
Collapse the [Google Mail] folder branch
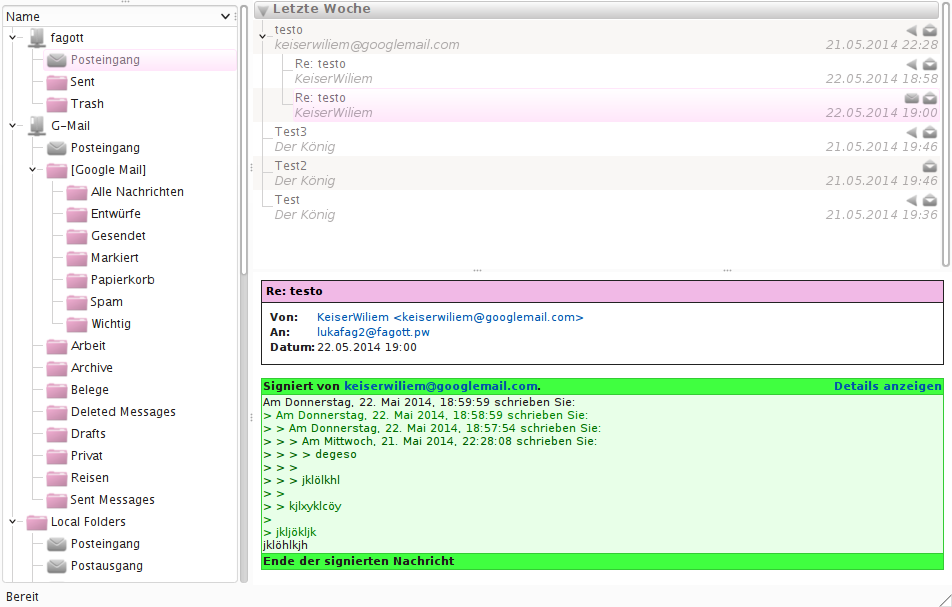pyautogui.click(x=32, y=170)
